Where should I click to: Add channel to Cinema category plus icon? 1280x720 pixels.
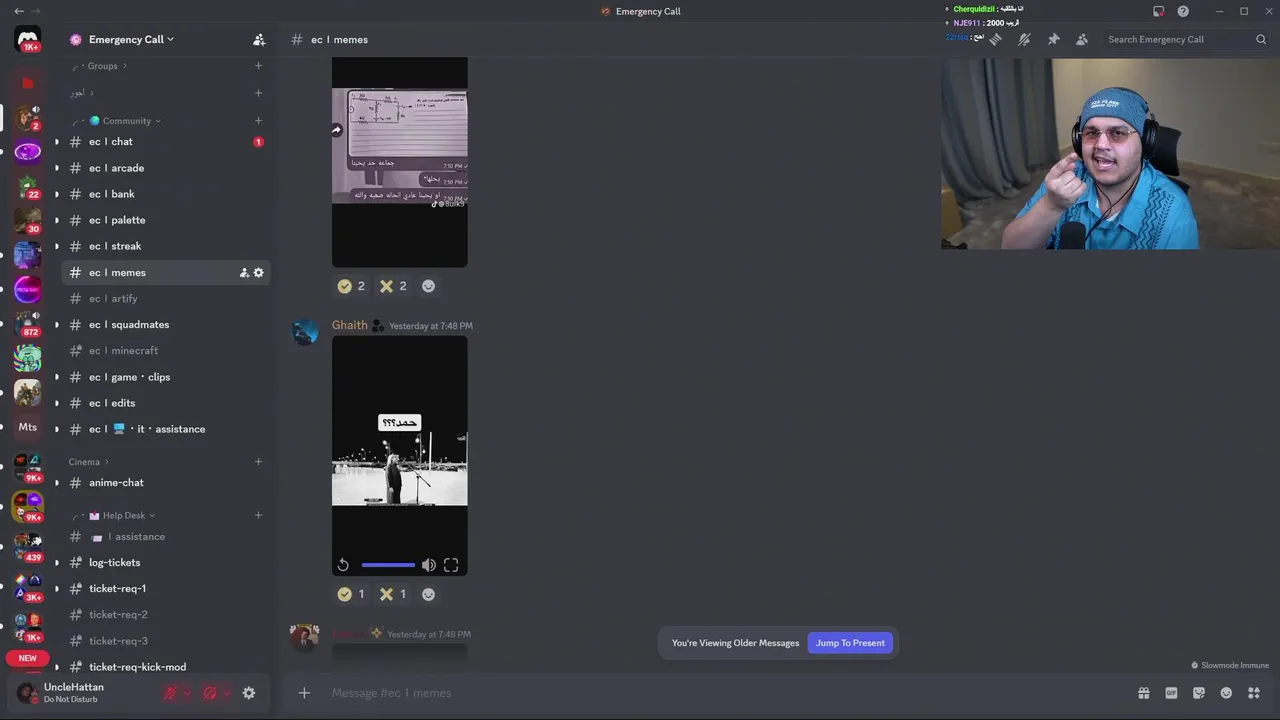pos(258,462)
